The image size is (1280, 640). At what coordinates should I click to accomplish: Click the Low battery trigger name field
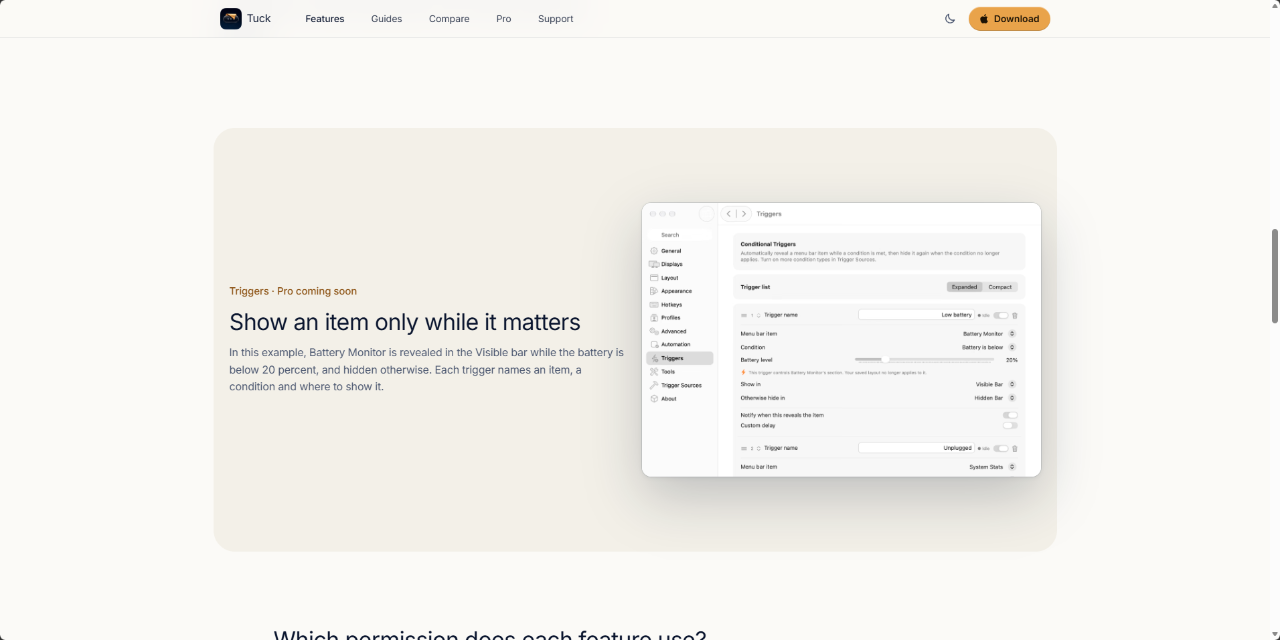(916, 315)
